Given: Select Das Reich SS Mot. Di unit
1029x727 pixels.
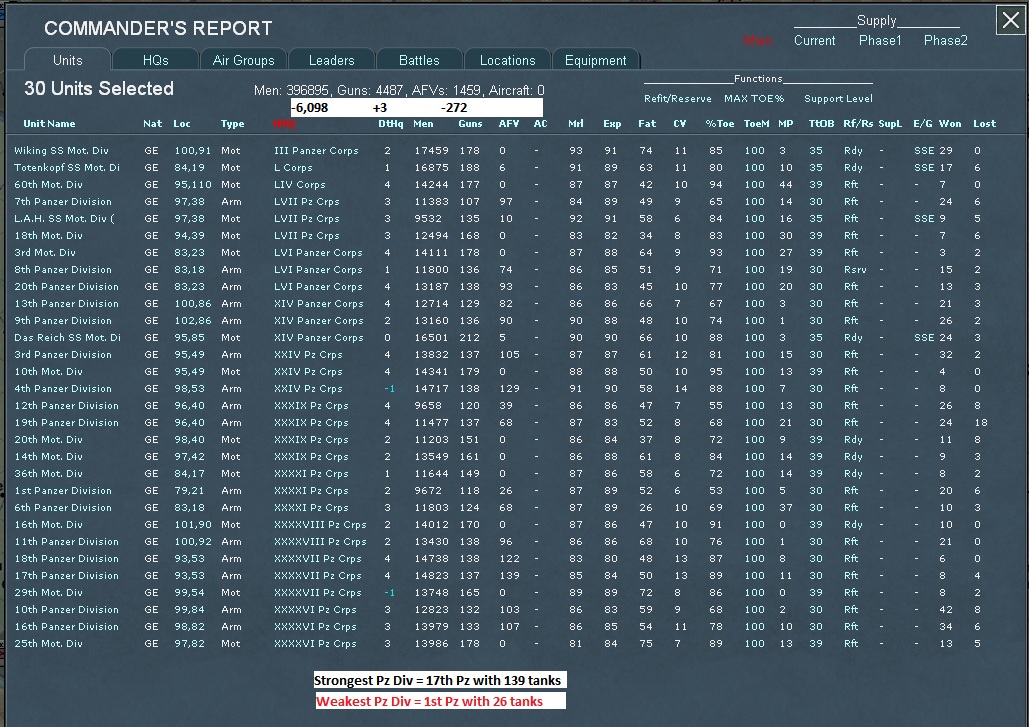Looking at the screenshot, I should pyautogui.click(x=67, y=337).
